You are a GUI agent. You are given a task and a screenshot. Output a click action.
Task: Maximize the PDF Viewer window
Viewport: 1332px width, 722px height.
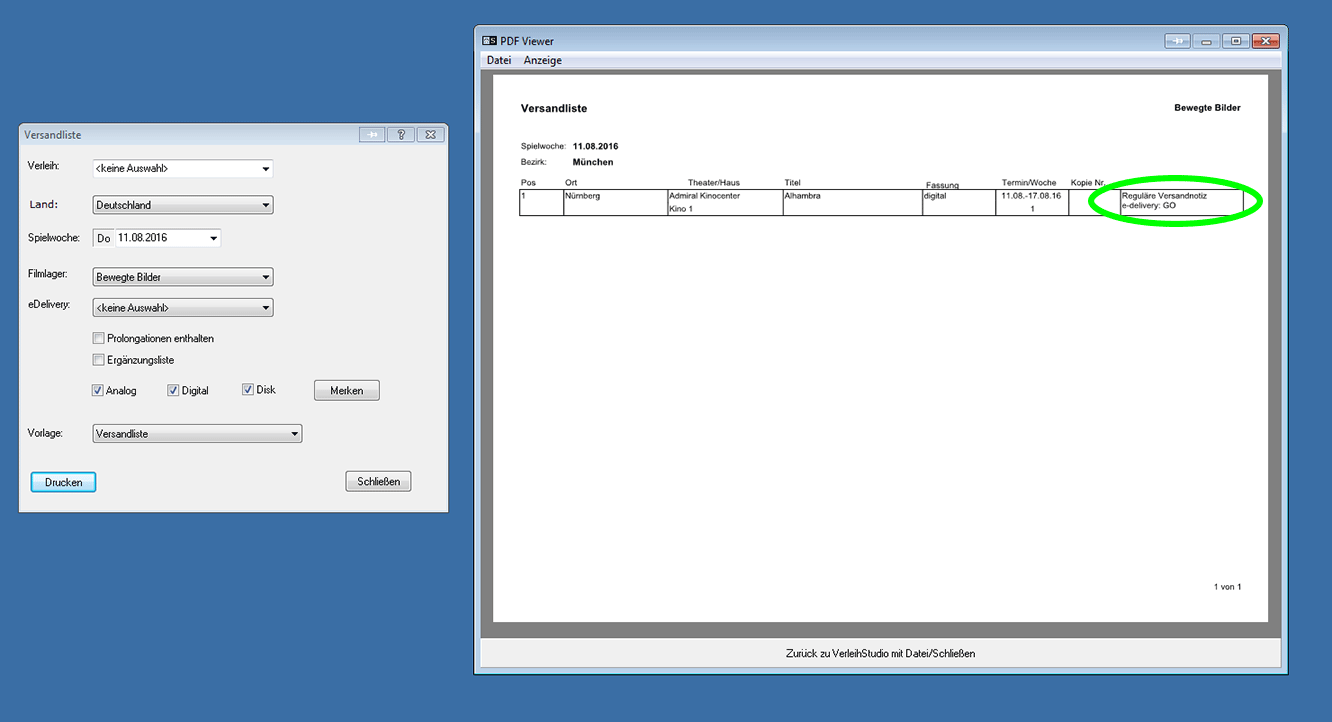(1236, 41)
